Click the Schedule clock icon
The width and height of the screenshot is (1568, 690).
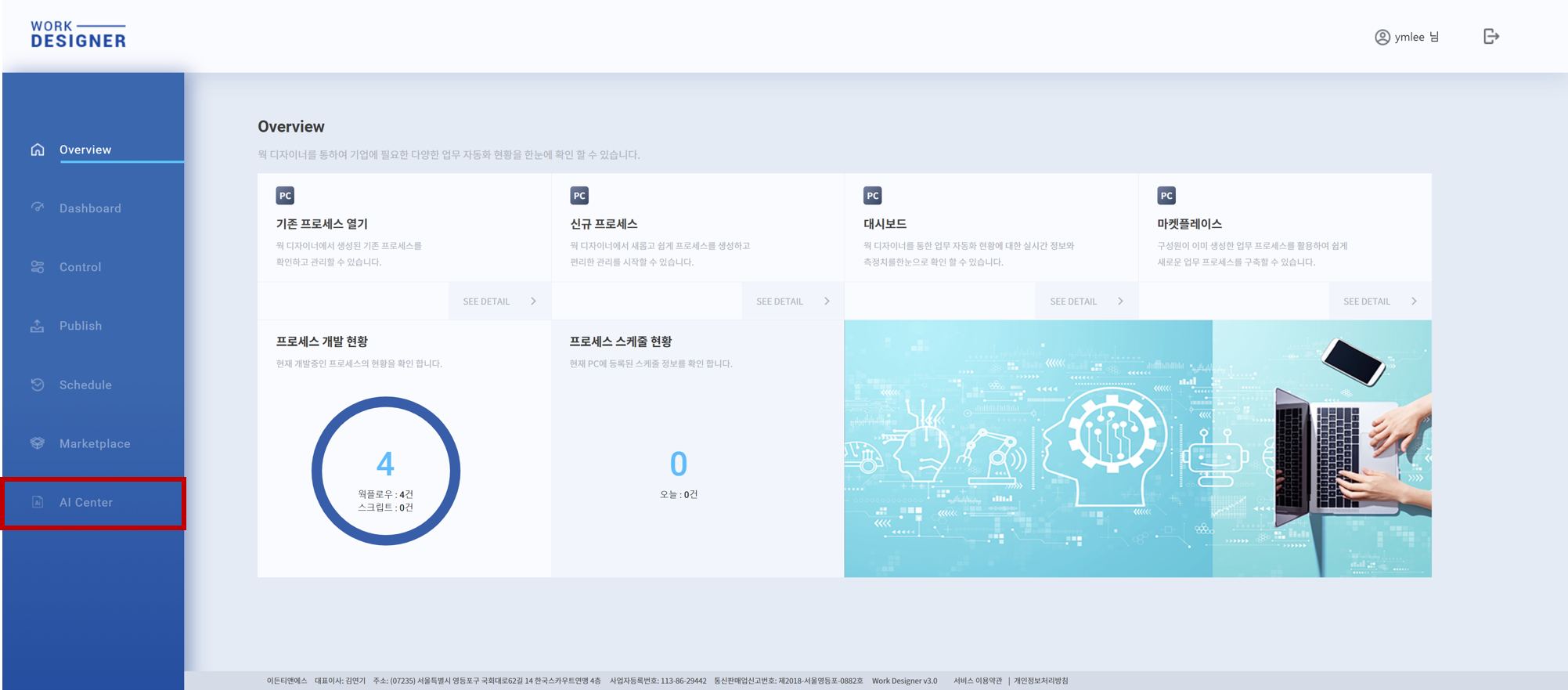(x=38, y=385)
